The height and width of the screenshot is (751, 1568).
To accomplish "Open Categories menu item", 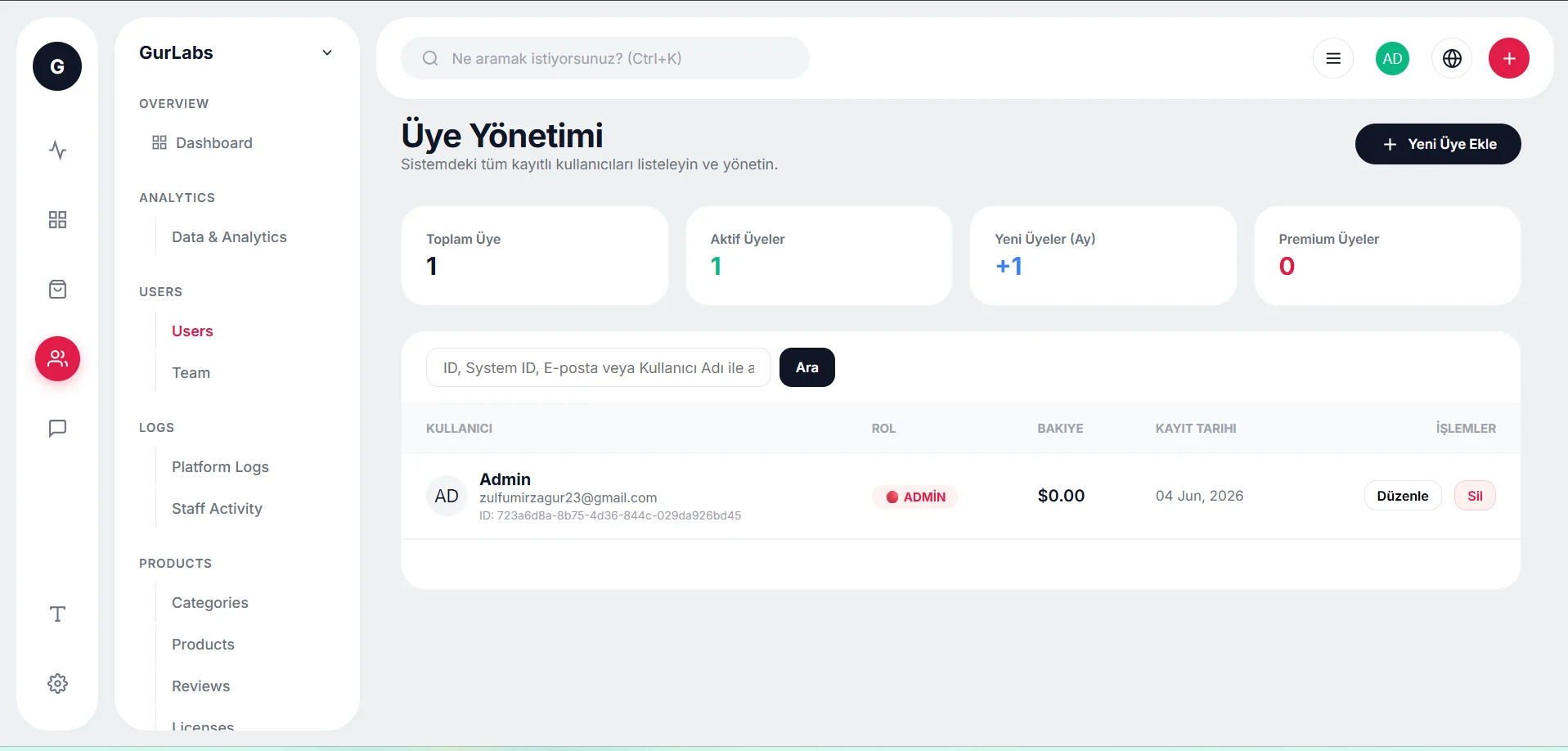I will (x=209, y=602).
